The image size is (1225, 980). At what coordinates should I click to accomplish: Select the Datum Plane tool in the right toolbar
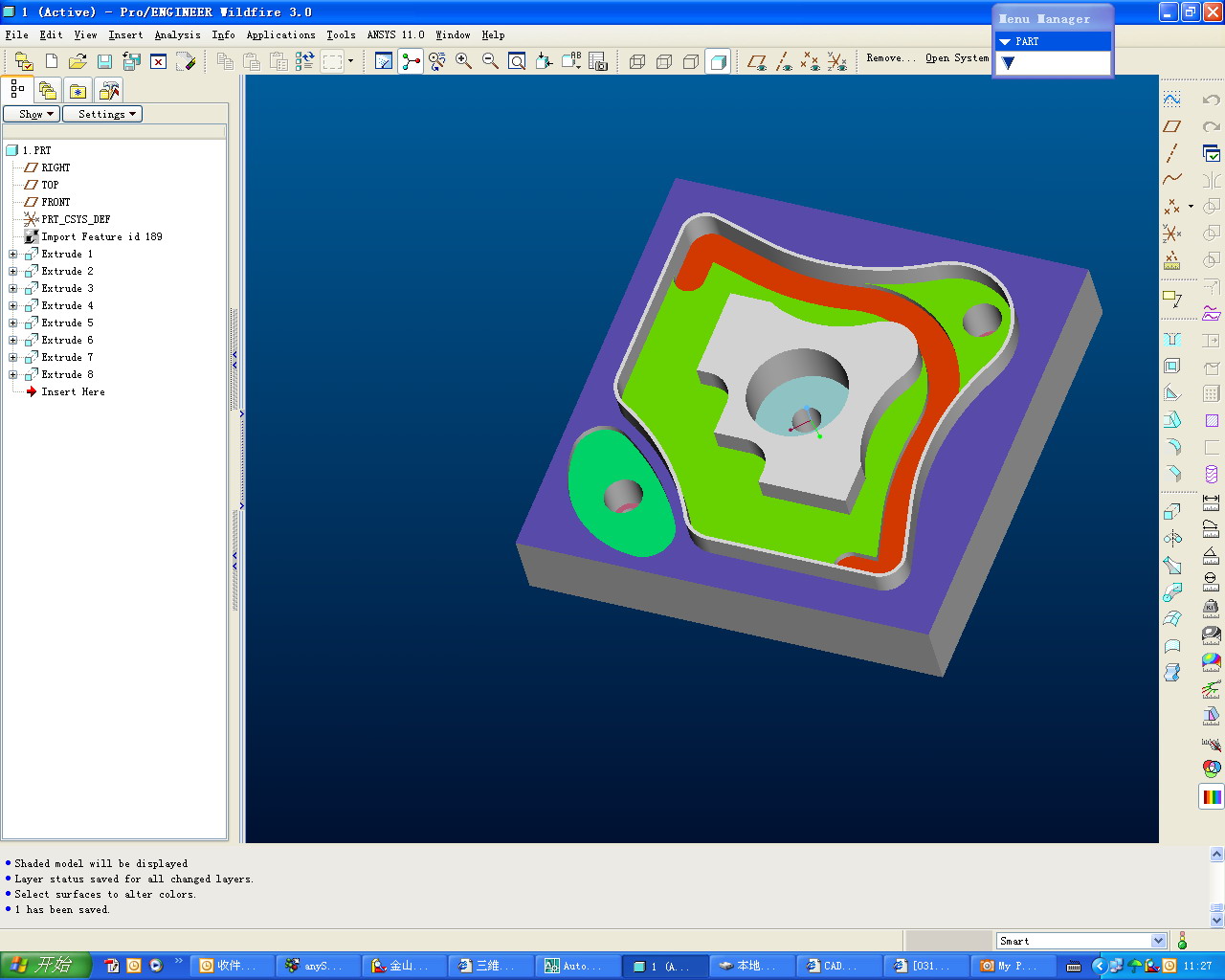1172,126
